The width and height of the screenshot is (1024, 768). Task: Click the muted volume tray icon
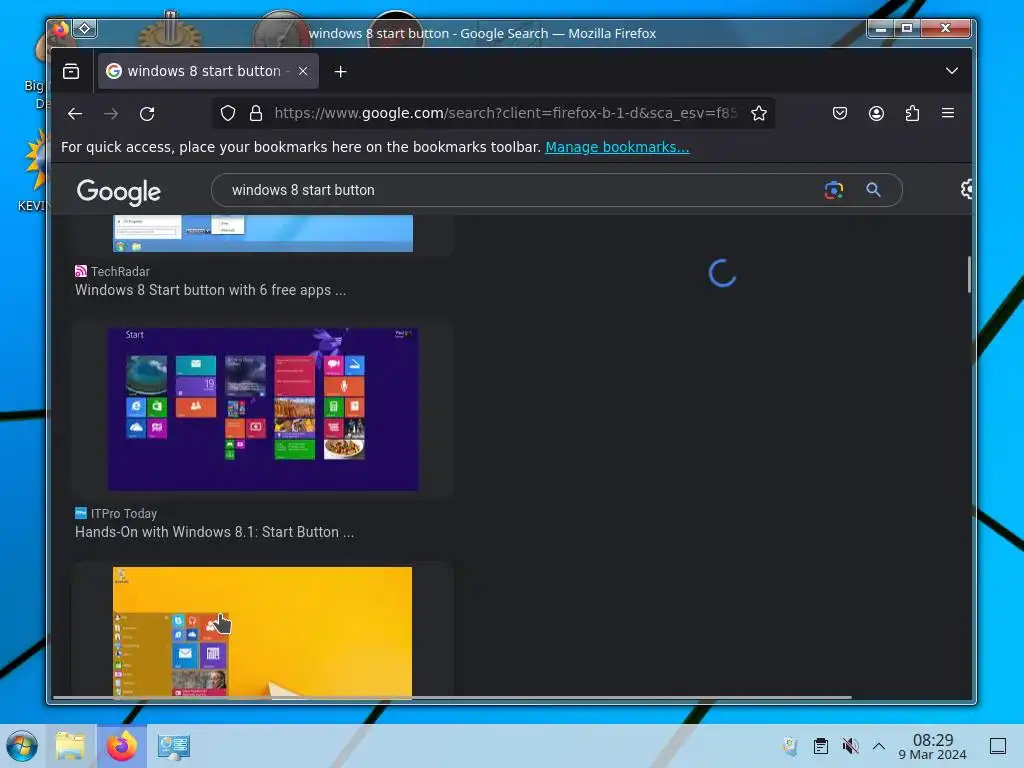[x=850, y=746]
